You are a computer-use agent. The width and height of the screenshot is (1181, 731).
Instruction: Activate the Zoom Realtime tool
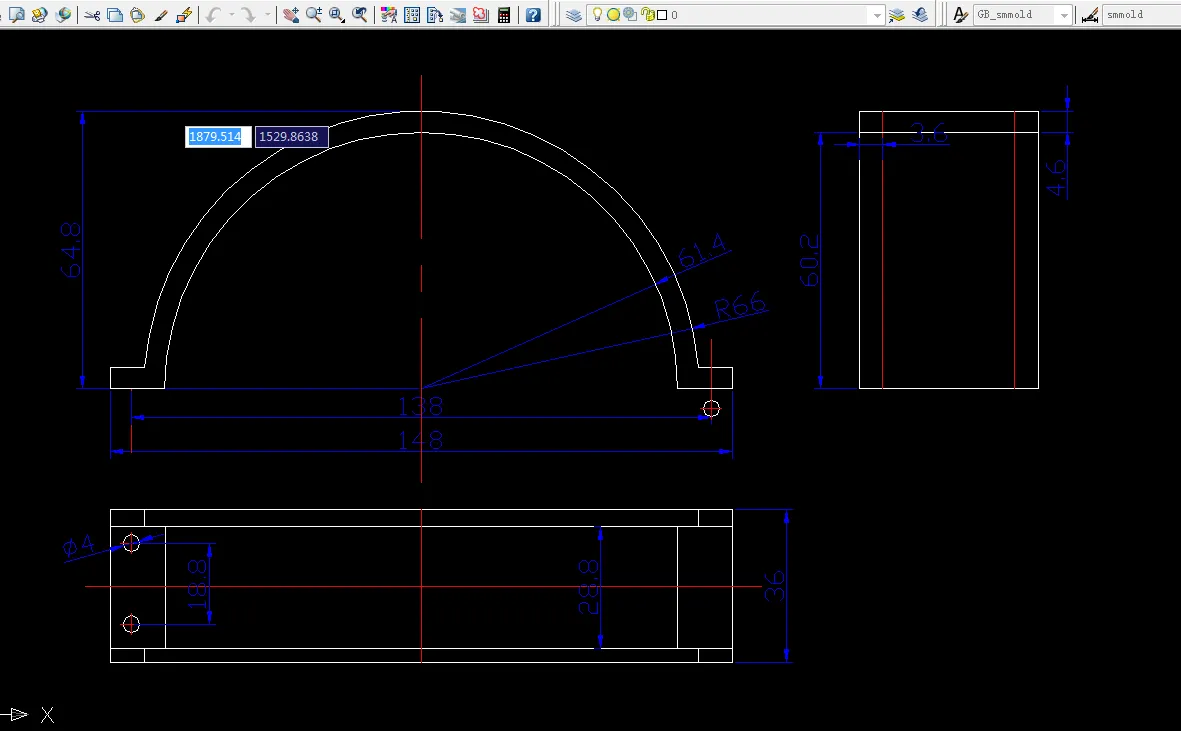pos(314,14)
